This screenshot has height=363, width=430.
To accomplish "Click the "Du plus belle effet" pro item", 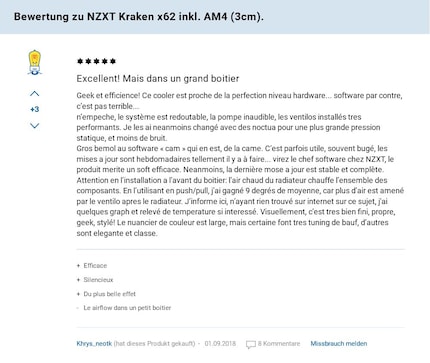I will [110, 294].
